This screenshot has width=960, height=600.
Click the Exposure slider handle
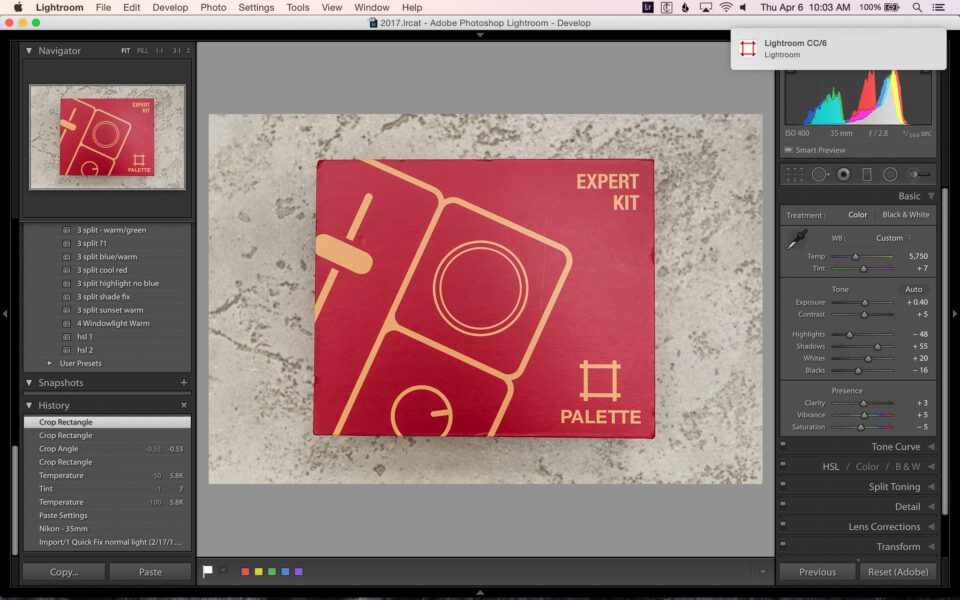[x=864, y=302]
